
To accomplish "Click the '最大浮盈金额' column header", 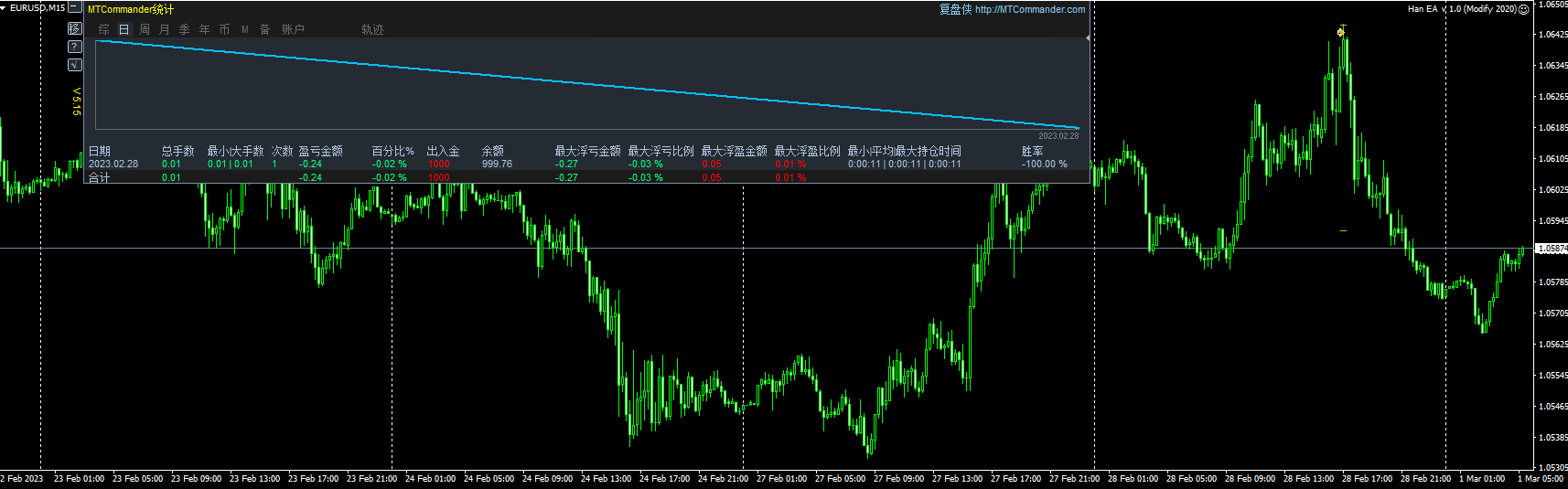I will coord(735,151).
